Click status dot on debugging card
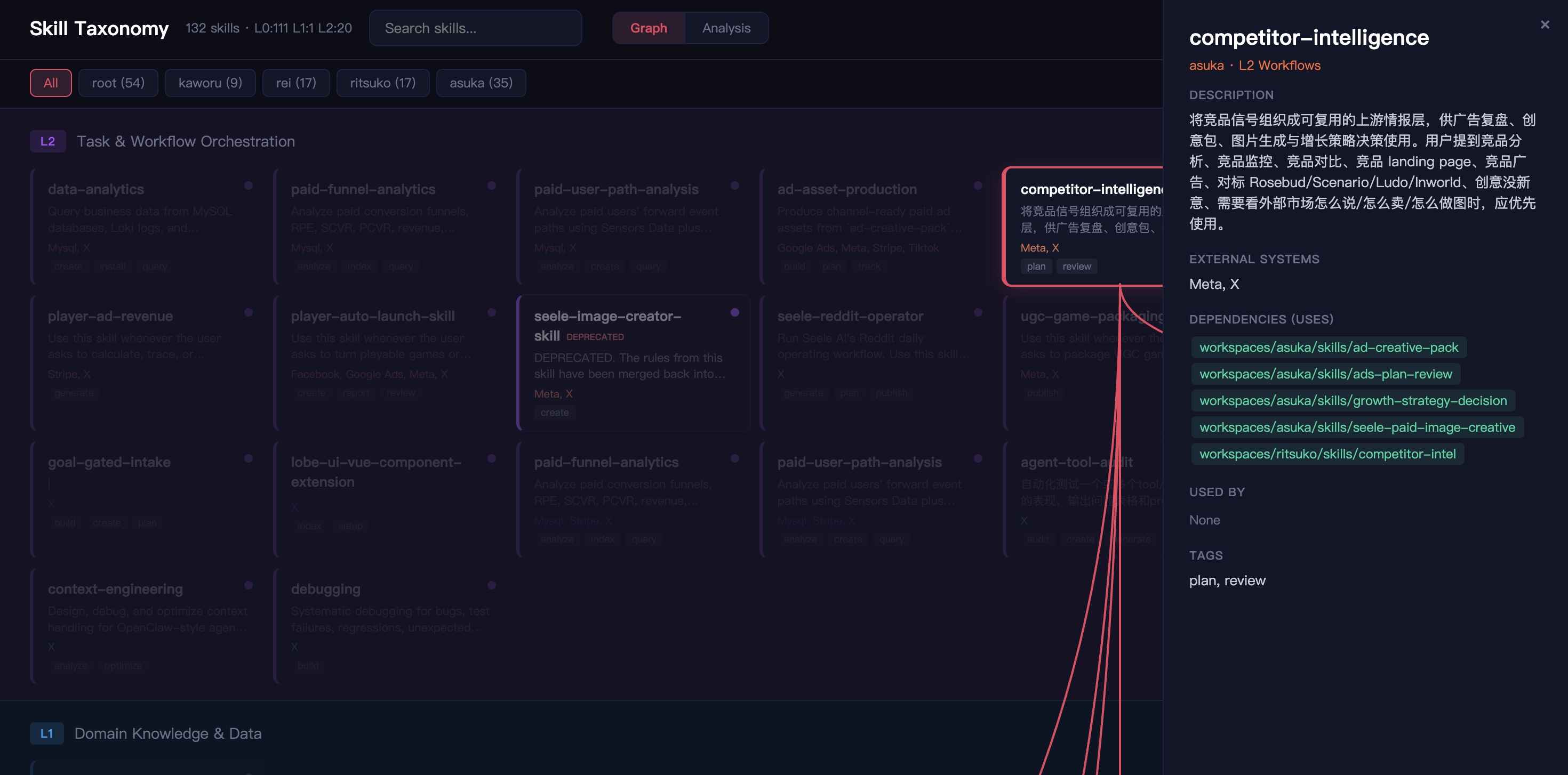1568x775 pixels. [491, 585]
